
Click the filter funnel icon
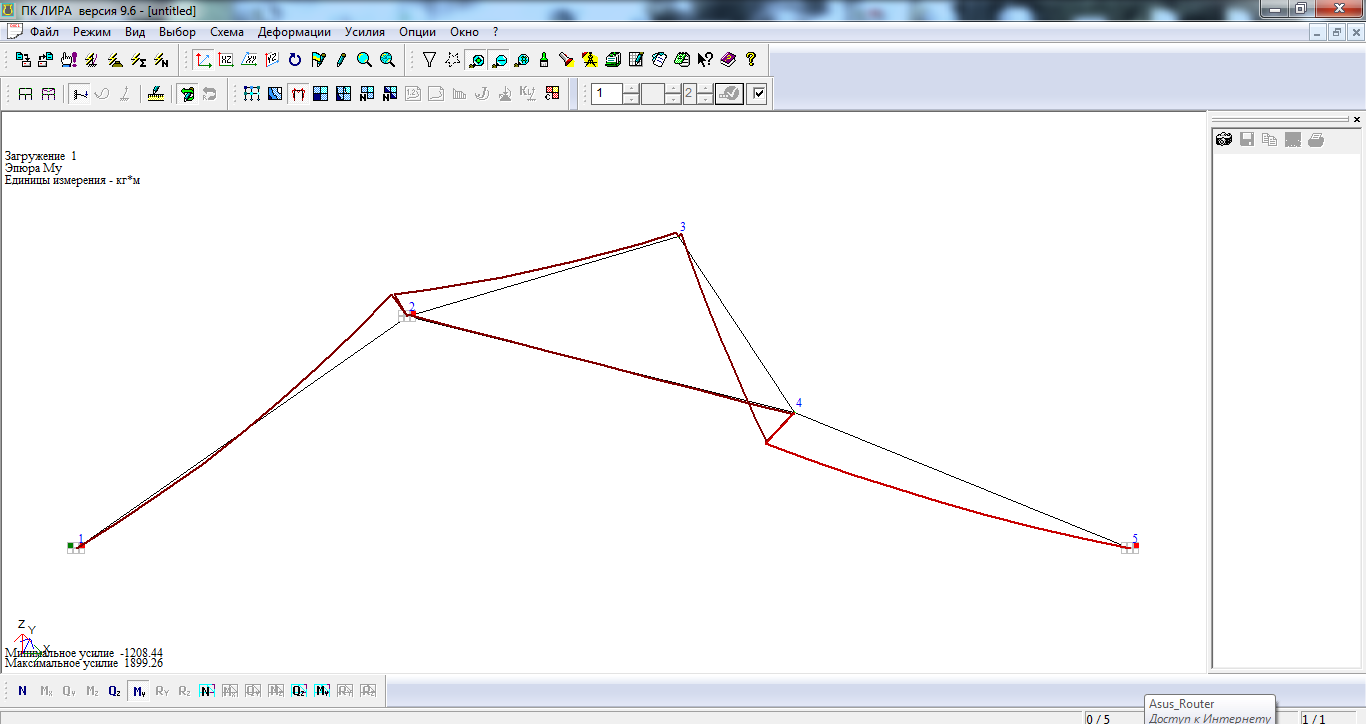click(429, 60)
